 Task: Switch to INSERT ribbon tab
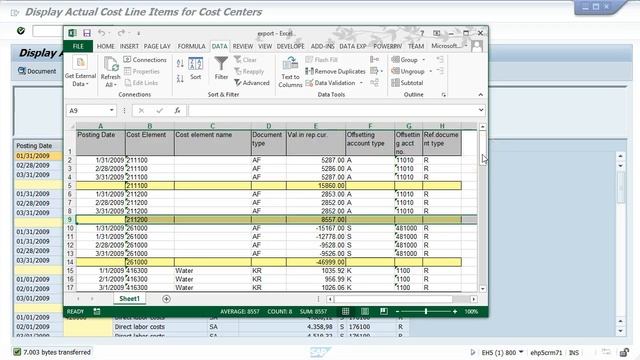point(129,46)
